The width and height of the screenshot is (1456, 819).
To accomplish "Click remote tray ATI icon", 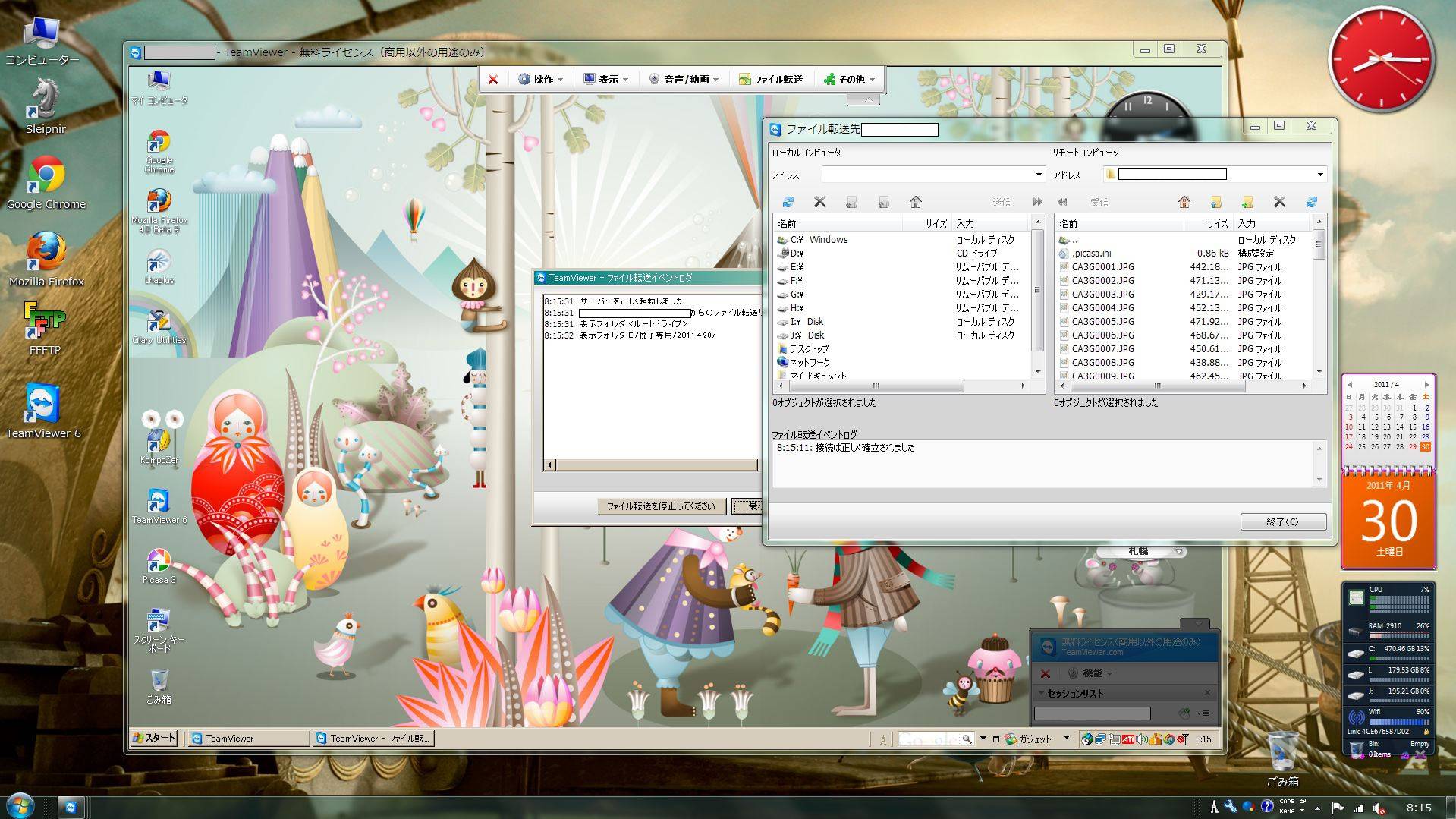I will point(1128,739).
